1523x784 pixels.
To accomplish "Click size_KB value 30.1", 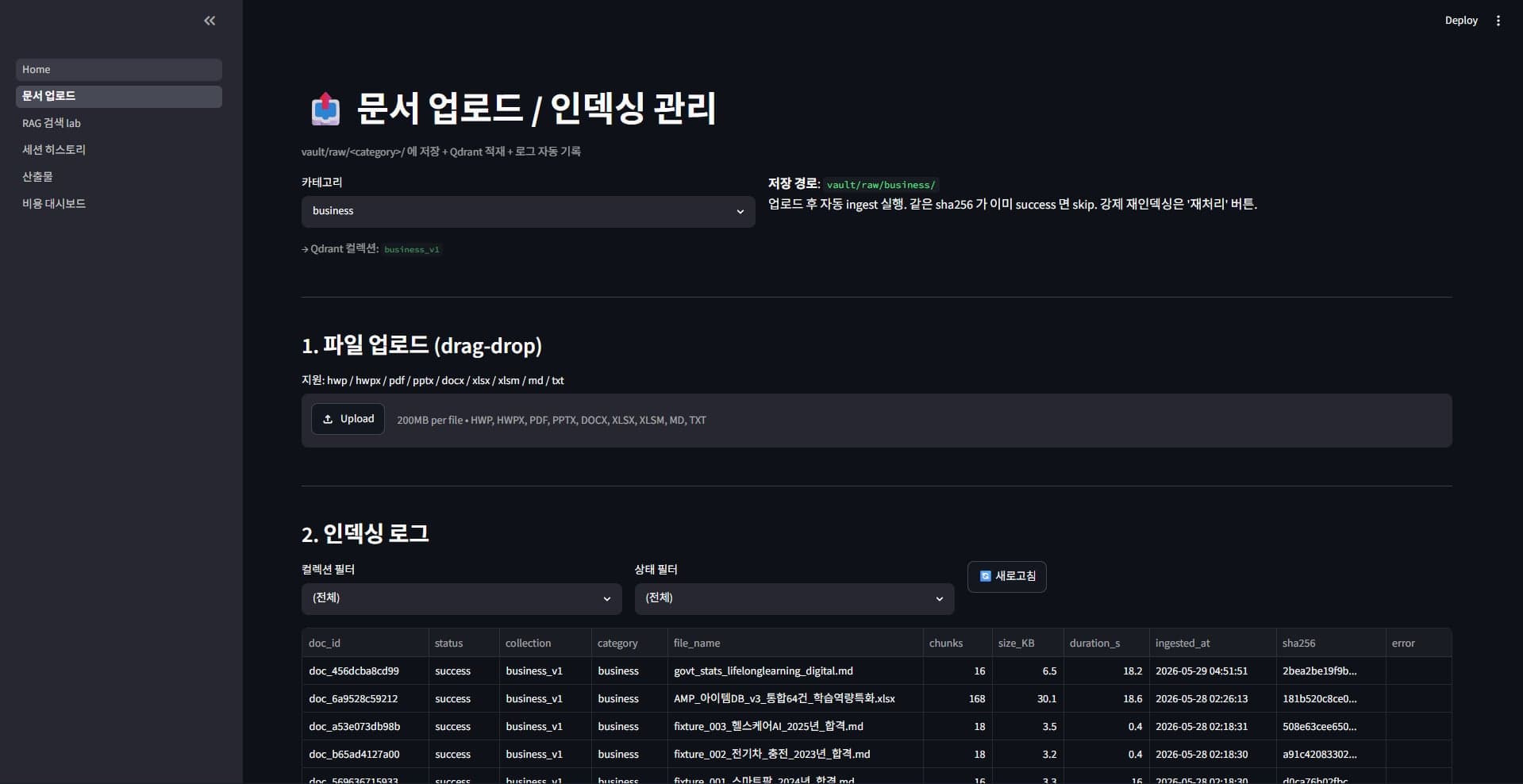I will 1028,699.
